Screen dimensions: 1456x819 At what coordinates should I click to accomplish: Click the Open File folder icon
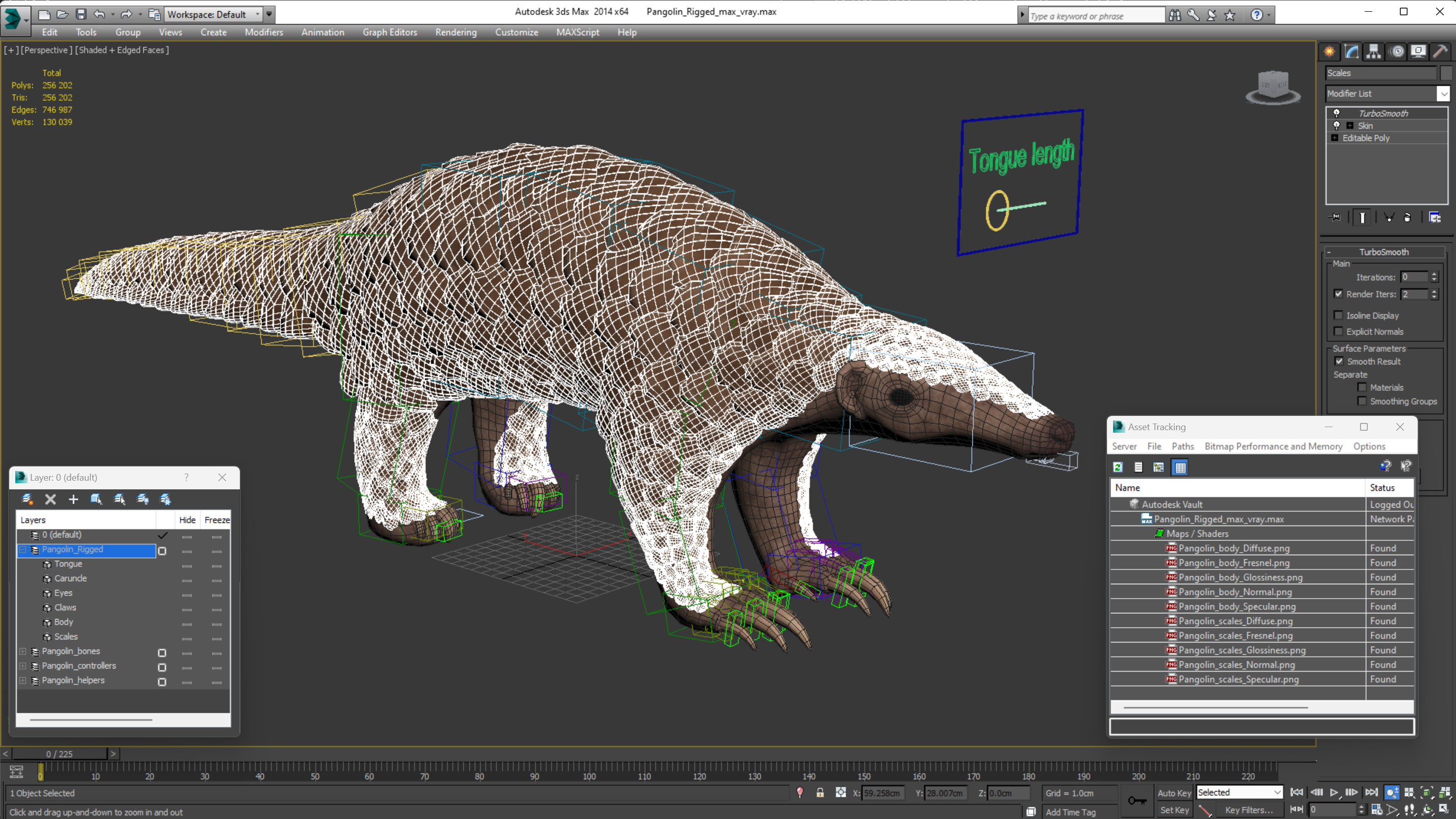point(63,15)
